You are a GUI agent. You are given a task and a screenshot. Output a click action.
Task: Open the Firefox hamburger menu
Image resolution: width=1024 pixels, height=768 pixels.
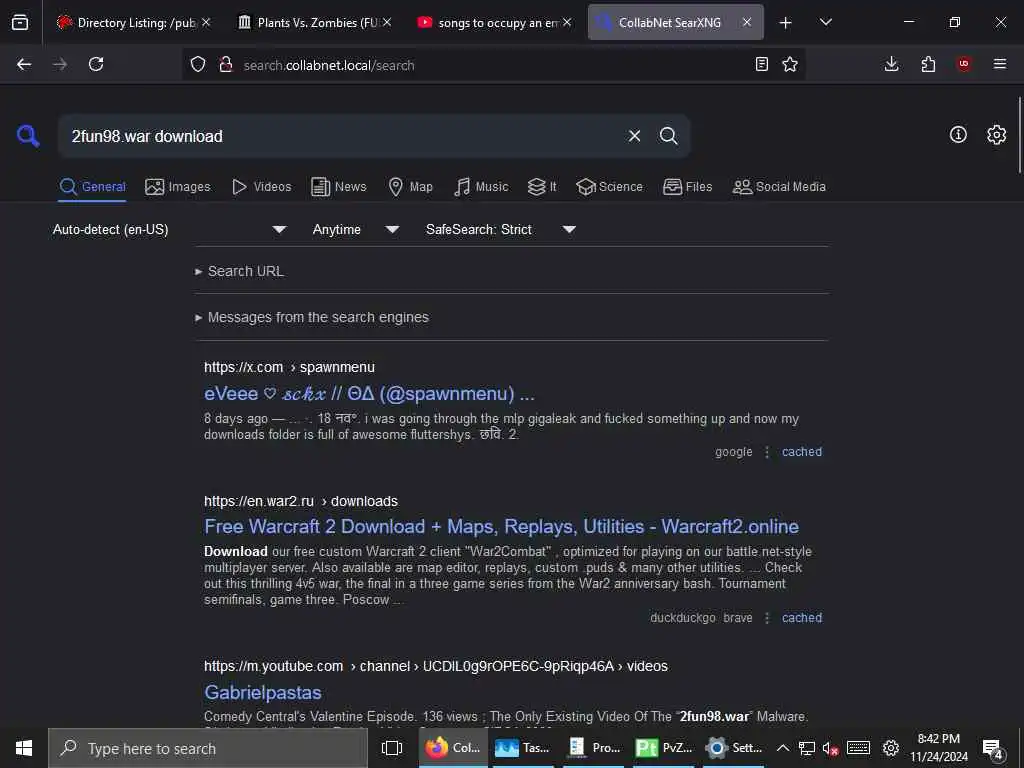[x=999, y=64]
